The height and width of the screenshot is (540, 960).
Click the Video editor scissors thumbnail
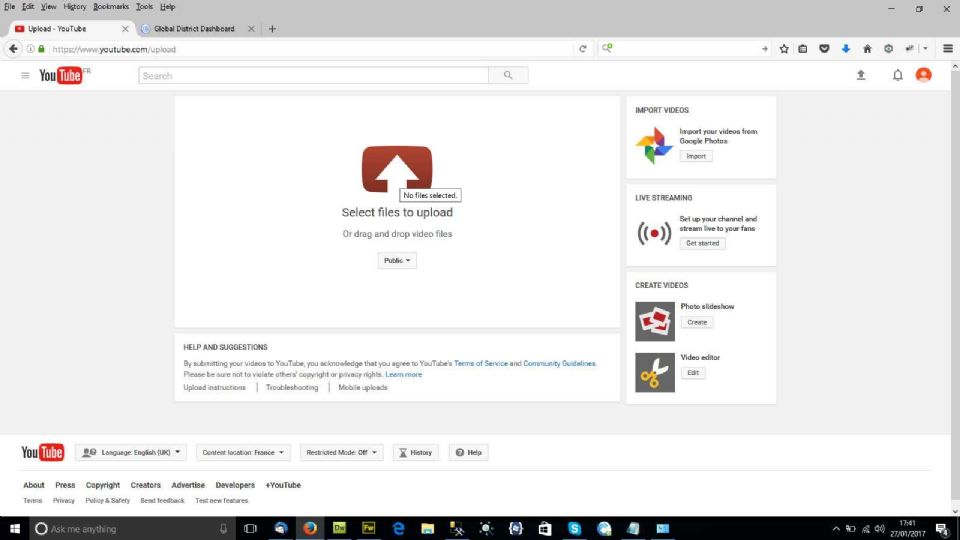click(654, 372)
